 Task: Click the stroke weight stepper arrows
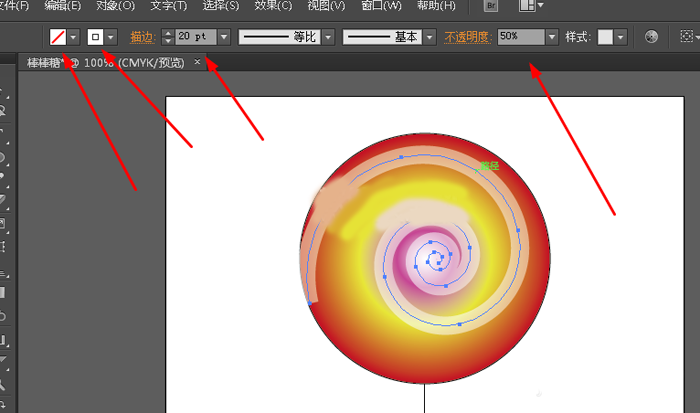[x=167, y=37]
